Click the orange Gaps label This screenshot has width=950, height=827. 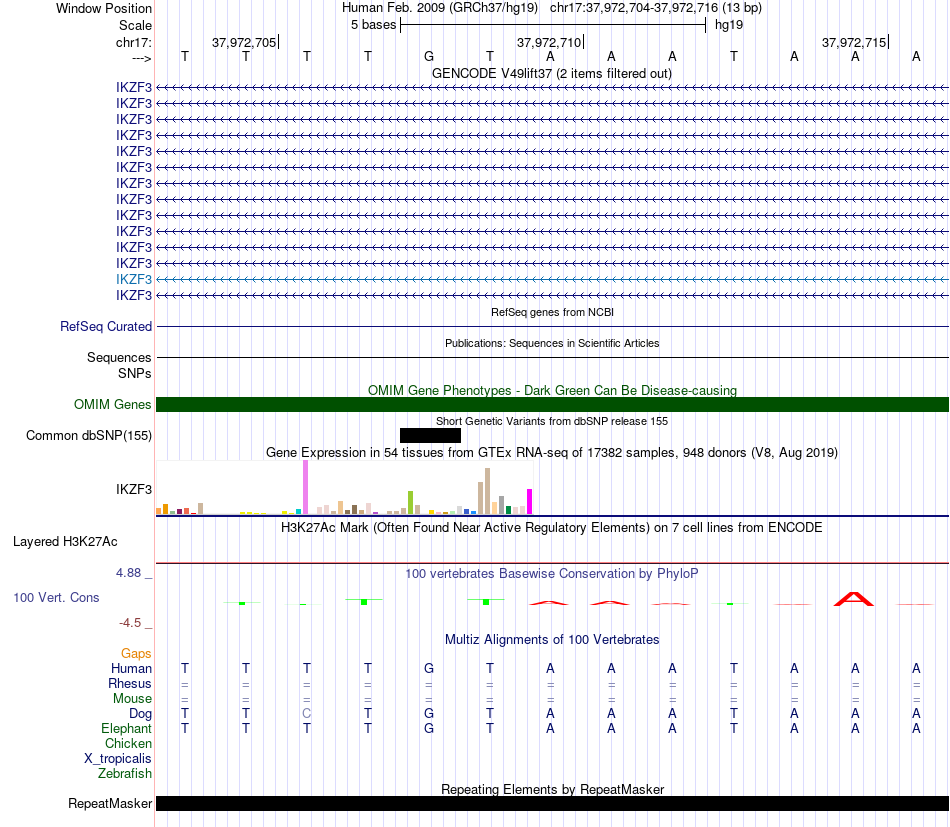tap(136, 654)
